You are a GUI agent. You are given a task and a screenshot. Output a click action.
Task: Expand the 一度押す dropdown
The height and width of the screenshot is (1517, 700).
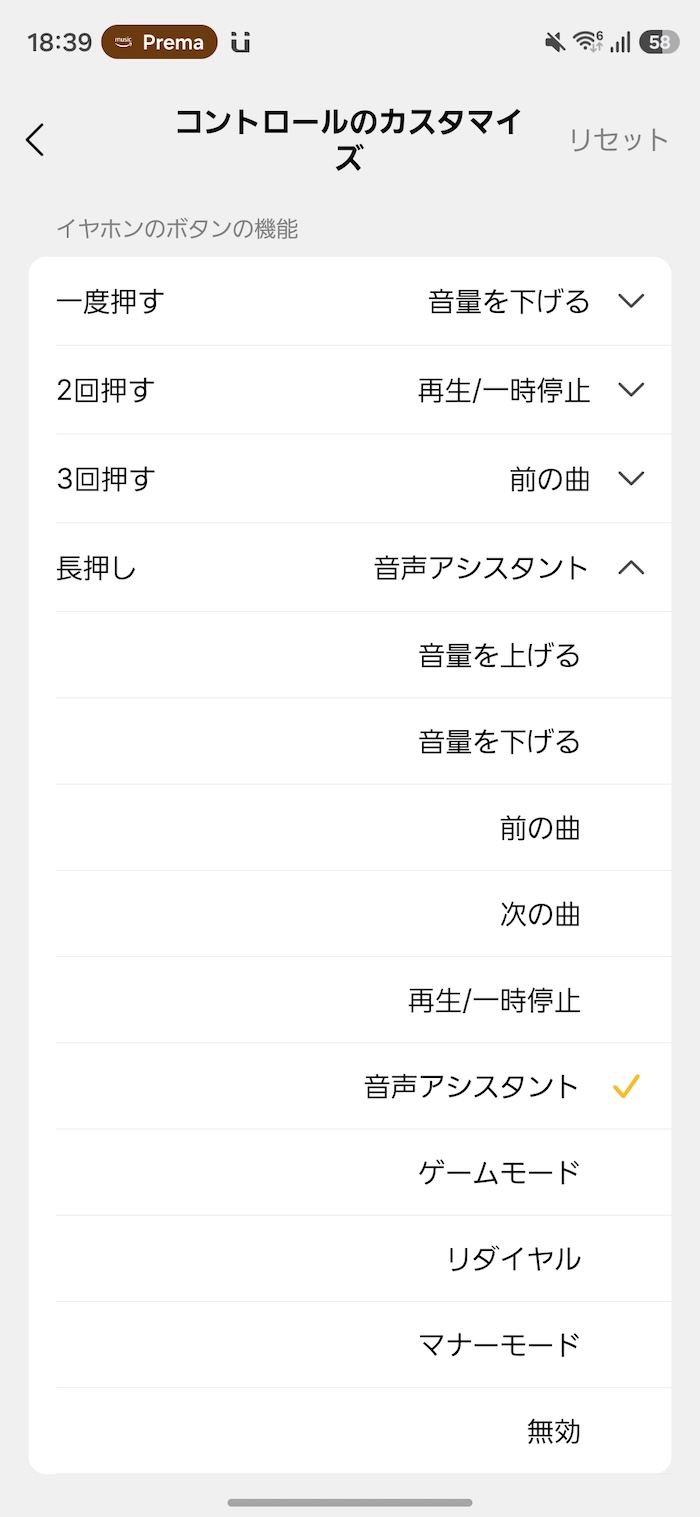(x=631, y=301)
